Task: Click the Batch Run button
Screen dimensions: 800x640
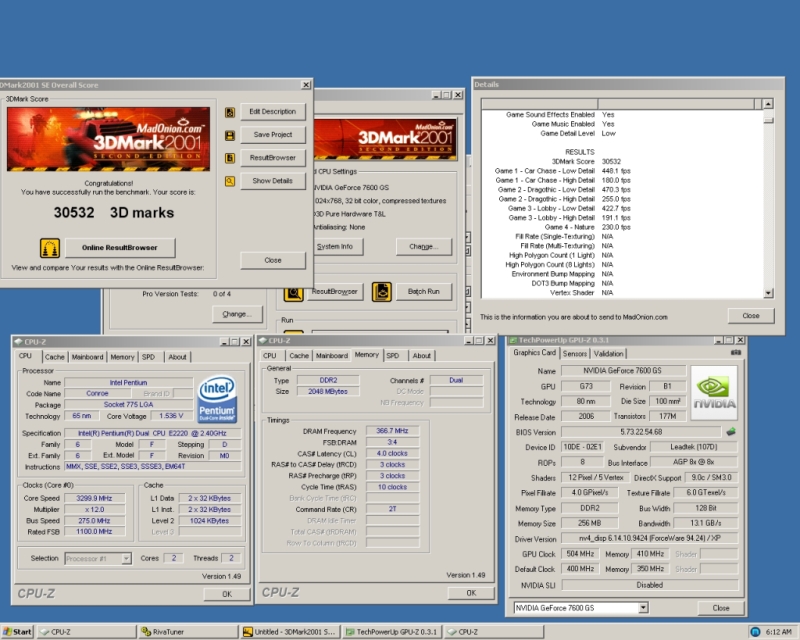Action: (x=423, y=291)
